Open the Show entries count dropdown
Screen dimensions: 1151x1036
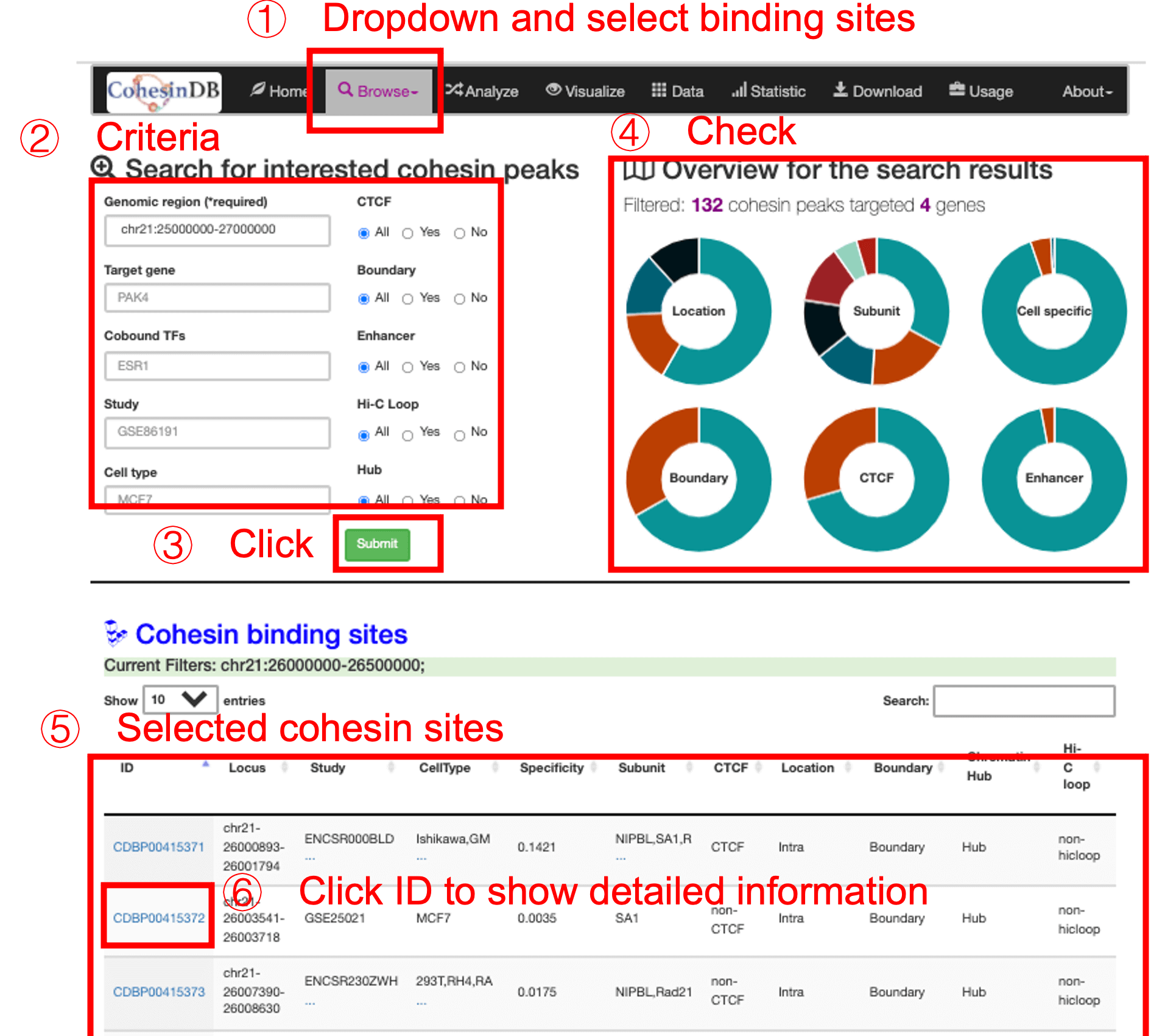click(x=180, y=699)
